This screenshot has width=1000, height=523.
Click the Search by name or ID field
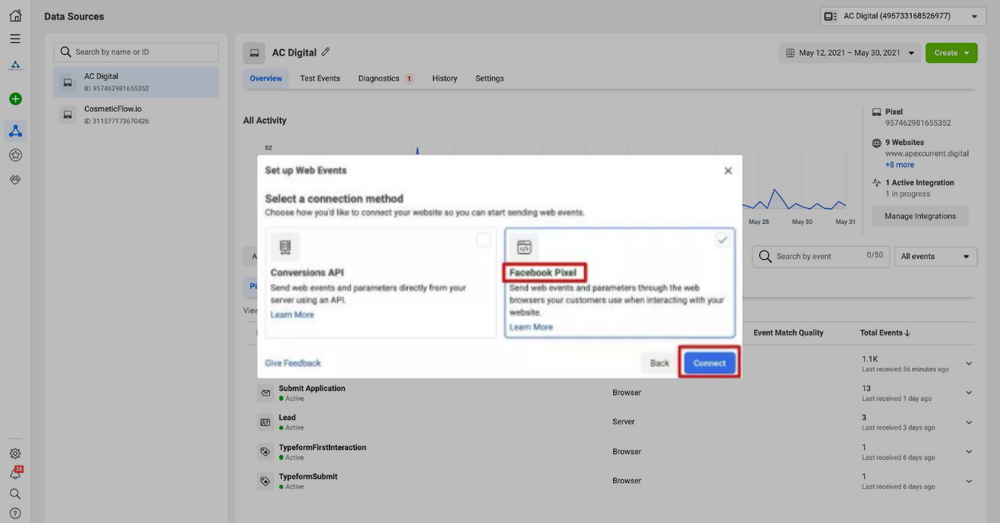click(x=136, y=52)
